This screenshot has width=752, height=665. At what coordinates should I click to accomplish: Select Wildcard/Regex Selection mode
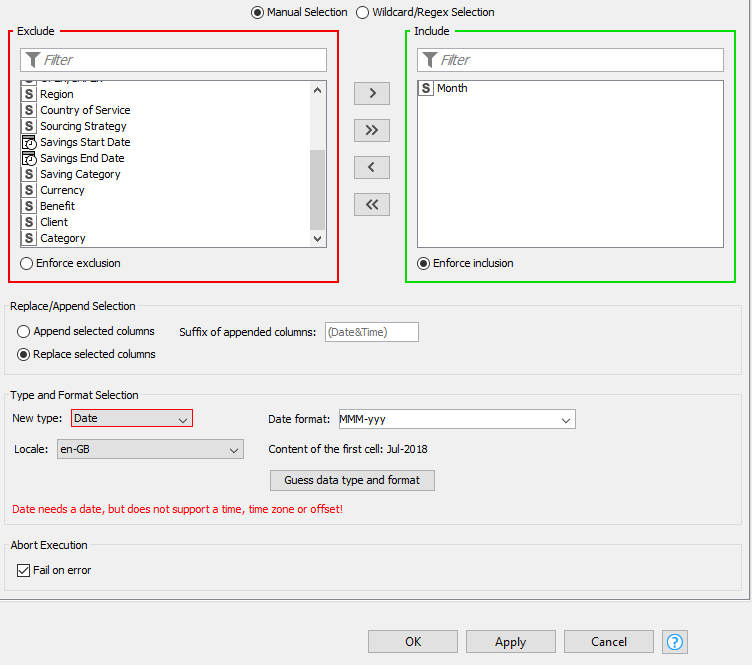(362, 12)
